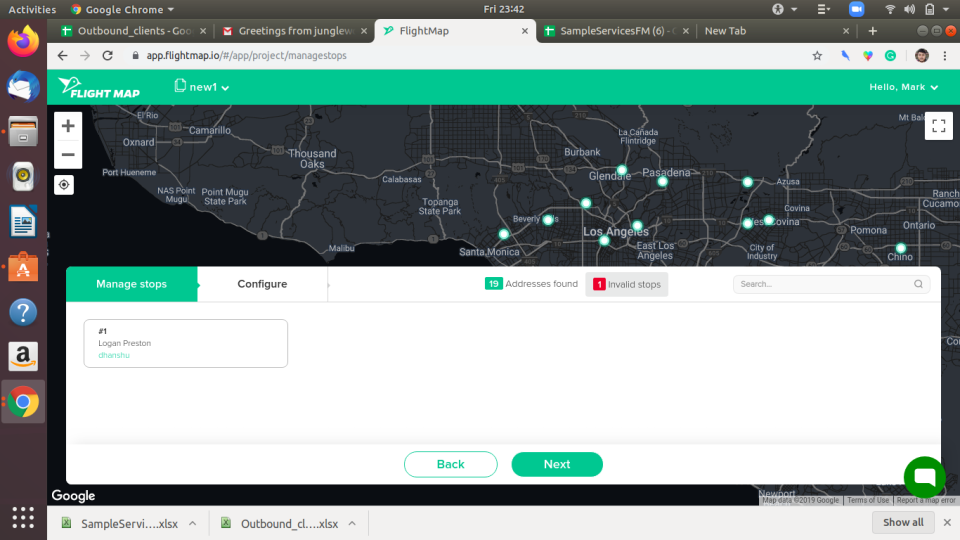Show applications grid

click(23, 517)
